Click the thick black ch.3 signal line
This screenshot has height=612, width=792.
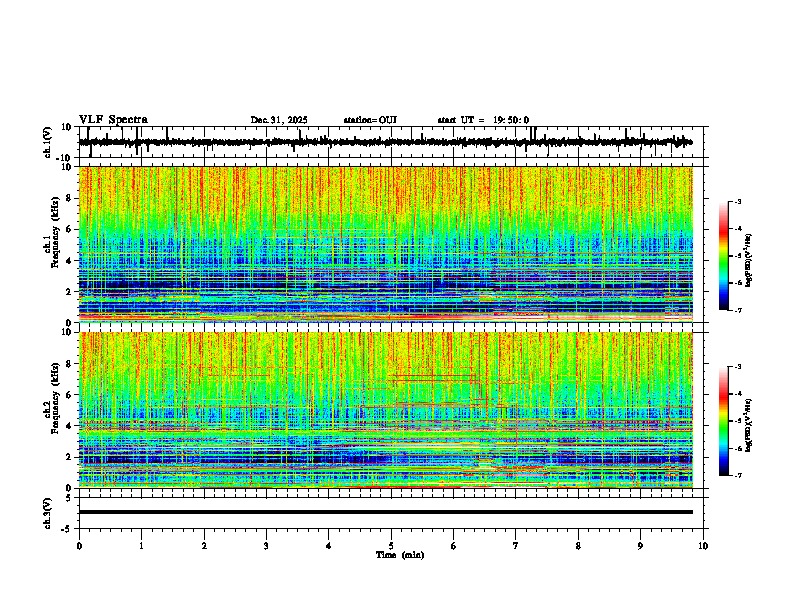click(x=386, y=512)
